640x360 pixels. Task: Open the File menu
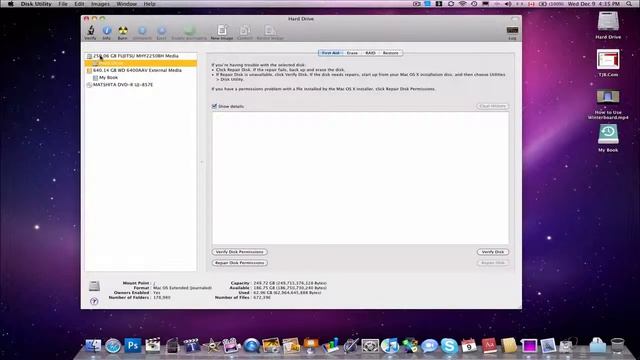pos(63,4)
